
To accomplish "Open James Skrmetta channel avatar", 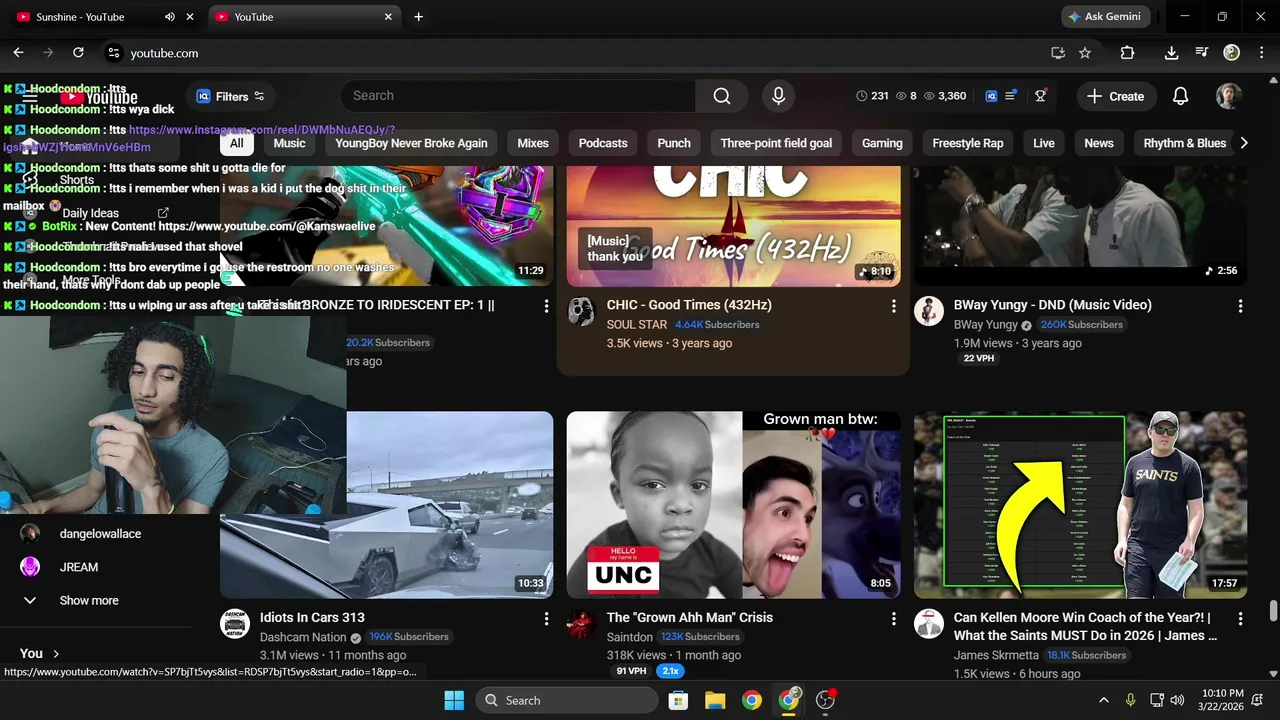I will click(929, 624).
